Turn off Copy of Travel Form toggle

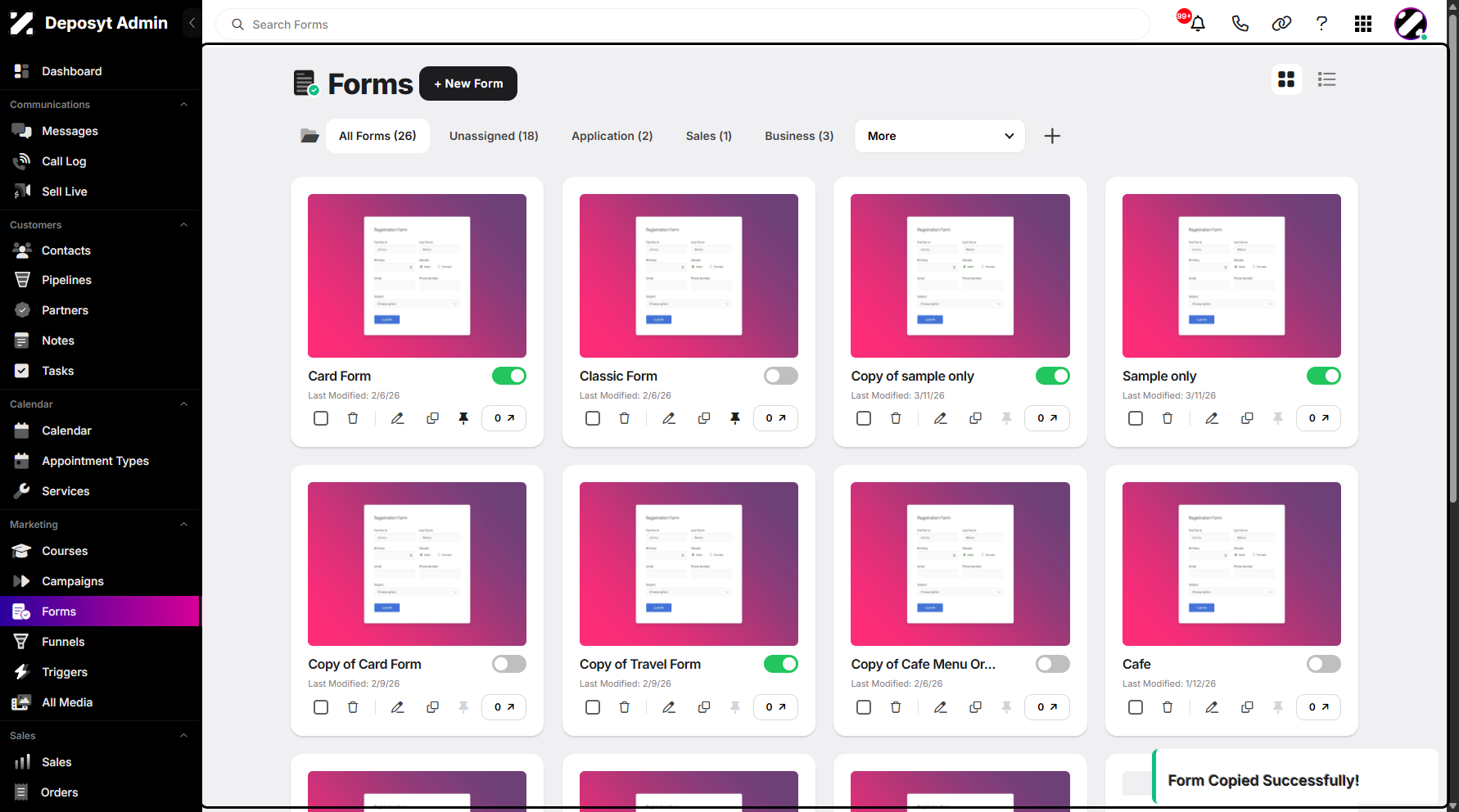pos(781,664)
